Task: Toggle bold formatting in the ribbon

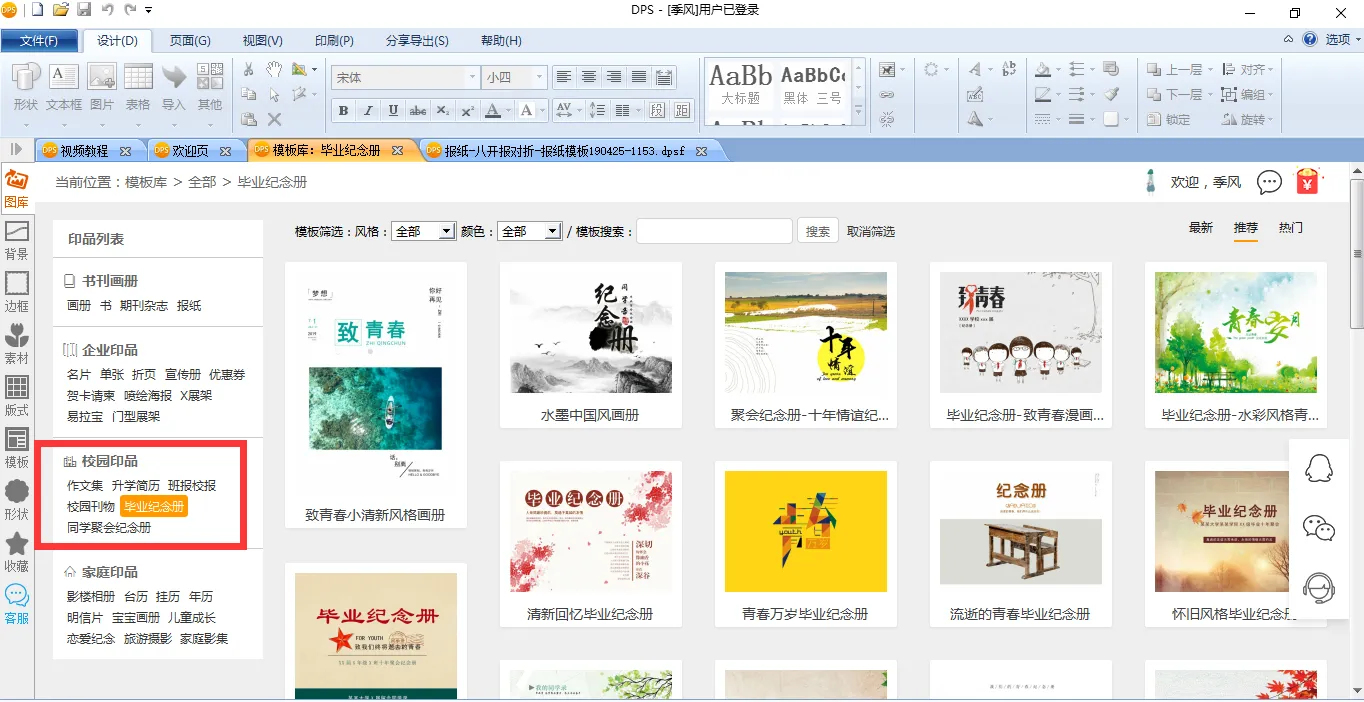Action: coord(344,111)
